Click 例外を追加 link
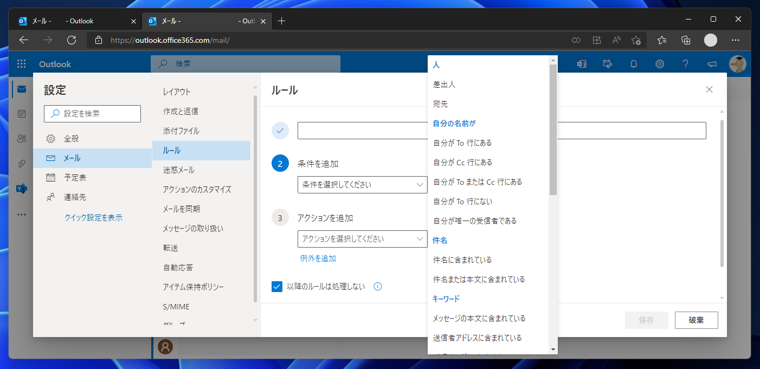 (x=318, y=258)
